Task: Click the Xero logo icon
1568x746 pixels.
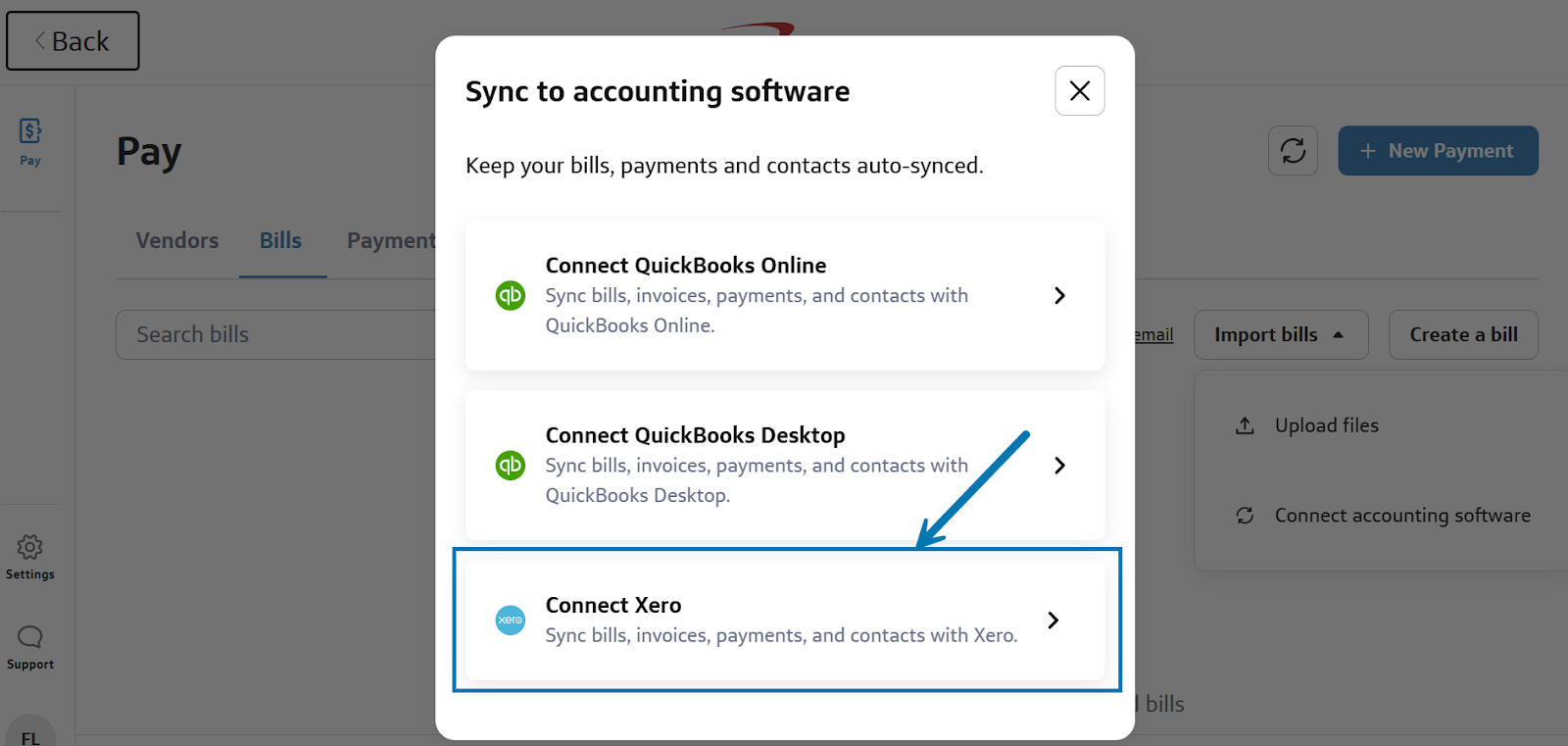Action: (x=511, y=621)
